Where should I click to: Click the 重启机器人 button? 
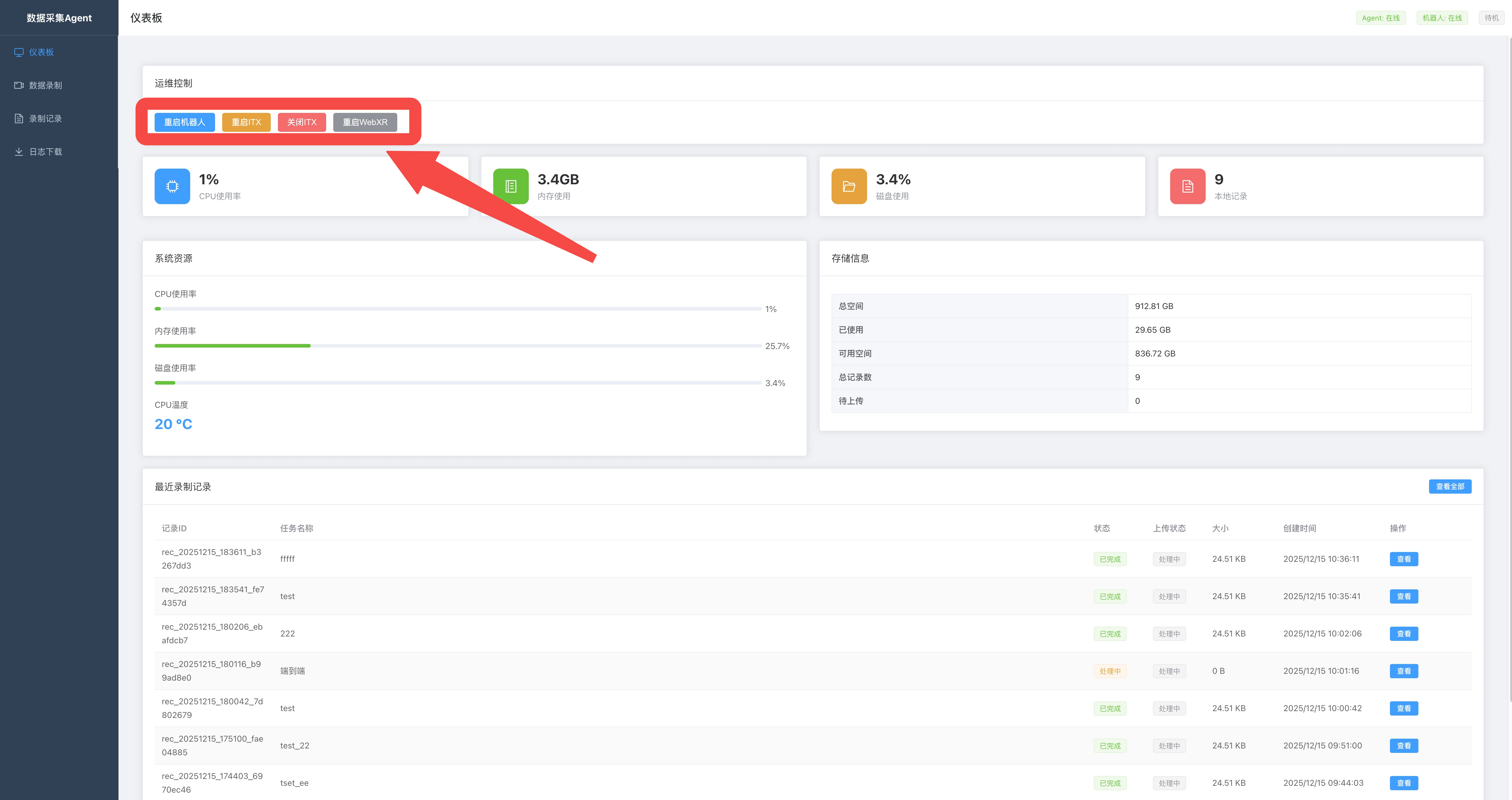(x=184, y=122)
